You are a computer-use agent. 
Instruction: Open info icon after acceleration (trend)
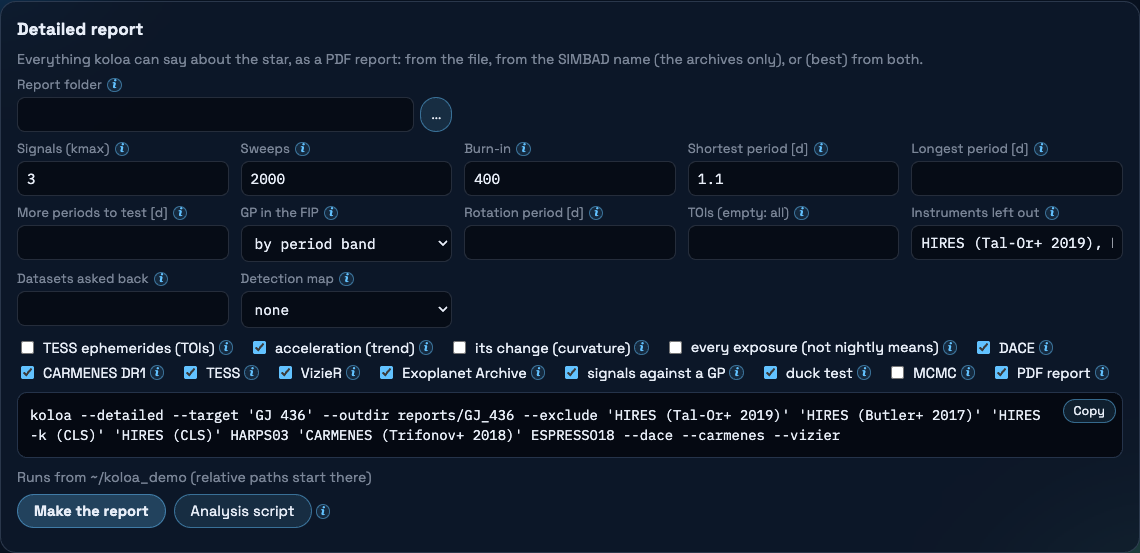click(426, 348)
